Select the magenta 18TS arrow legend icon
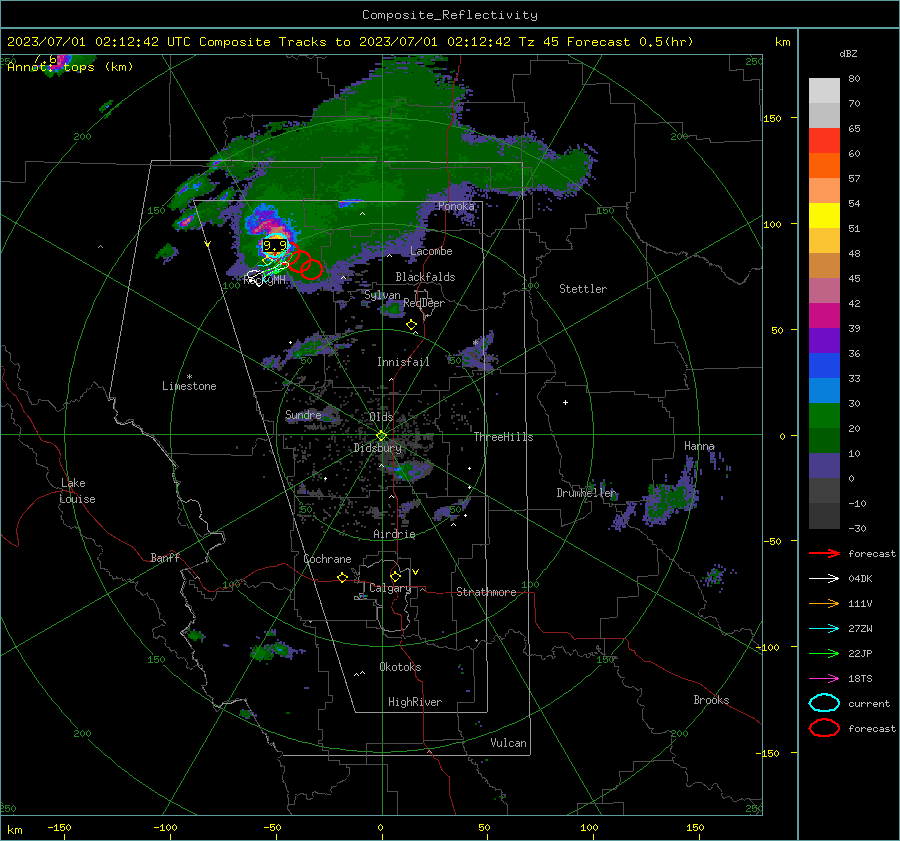The height and width of the screenshot is (841, 900). pos(824,679)
